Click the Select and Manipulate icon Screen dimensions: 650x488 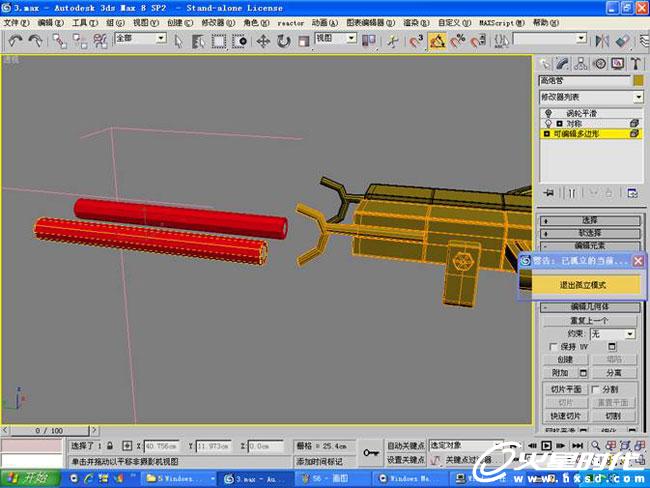[393, 41]
